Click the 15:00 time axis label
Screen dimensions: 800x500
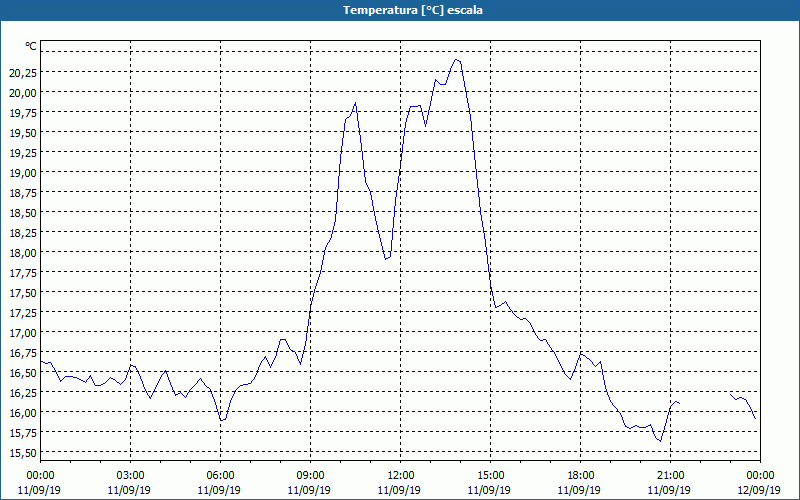[x=490, y=476]
